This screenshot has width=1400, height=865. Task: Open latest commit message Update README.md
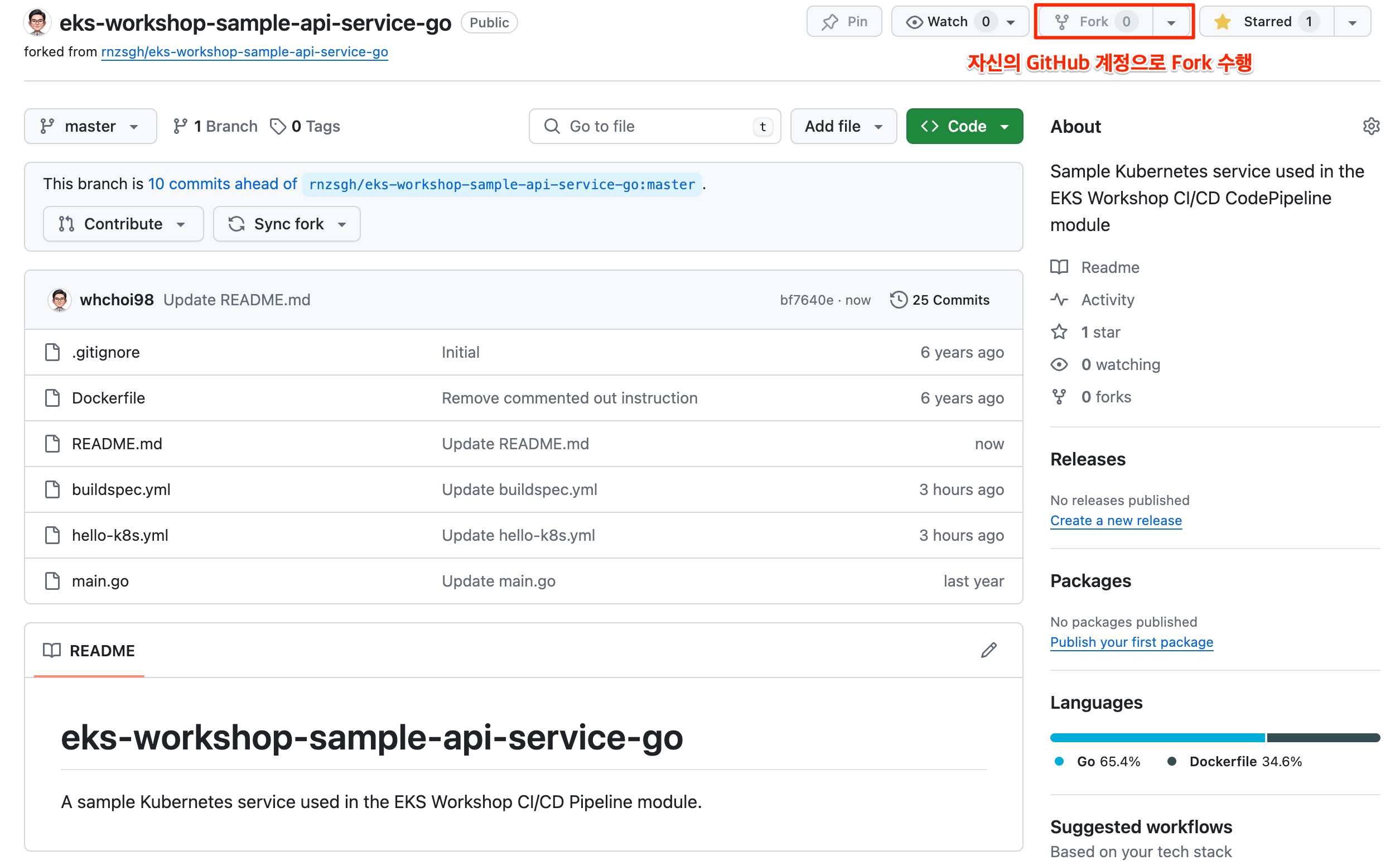point(236,300)
